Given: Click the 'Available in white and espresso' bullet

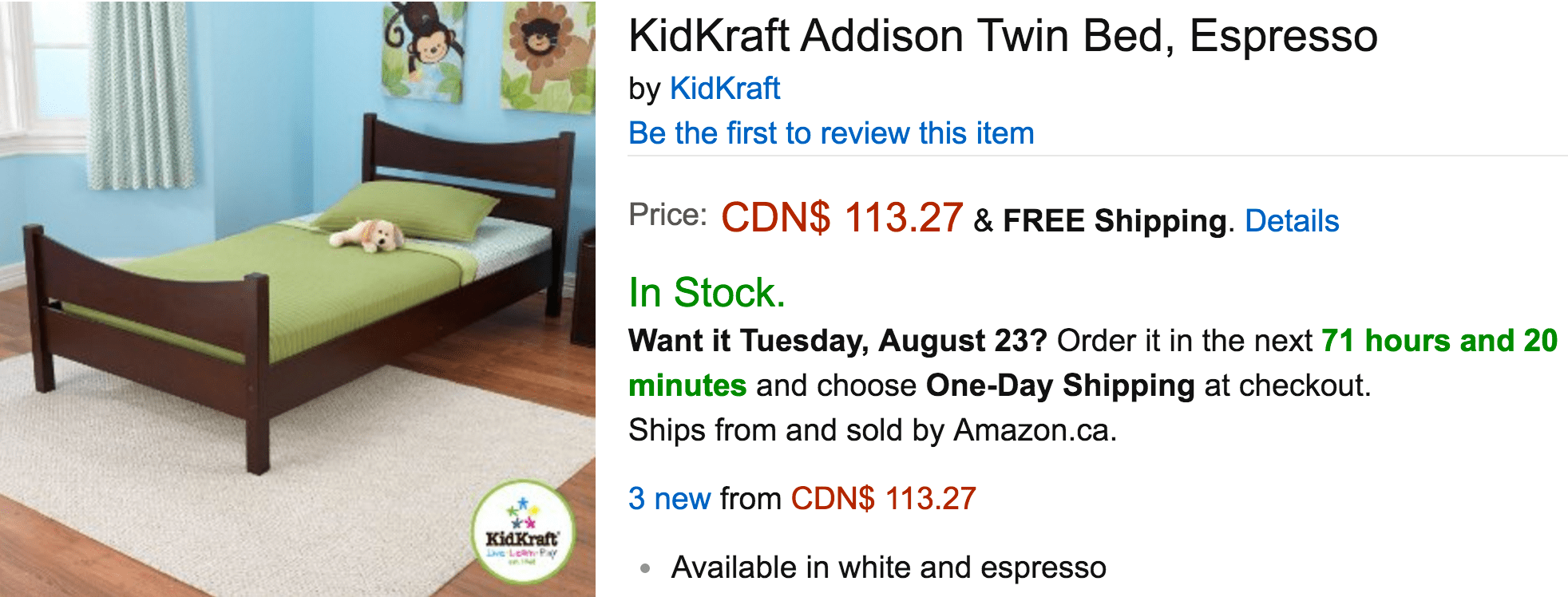Looking at the screenshot, I should 888,567.
